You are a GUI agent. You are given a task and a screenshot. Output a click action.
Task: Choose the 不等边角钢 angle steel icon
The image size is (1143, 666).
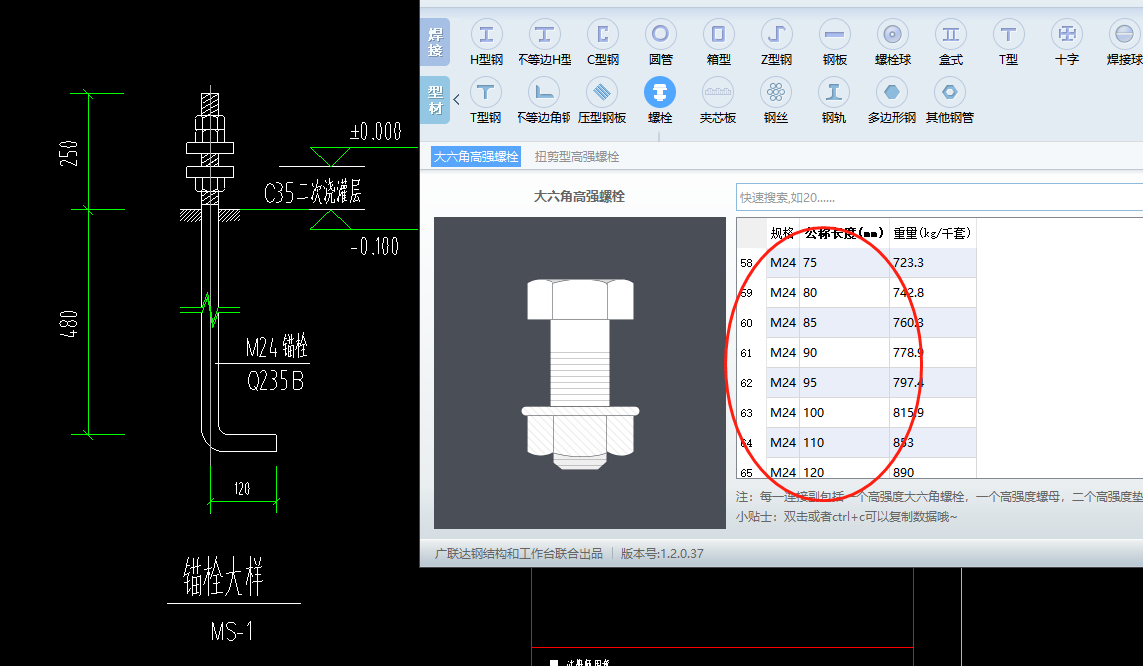[544, 93]
